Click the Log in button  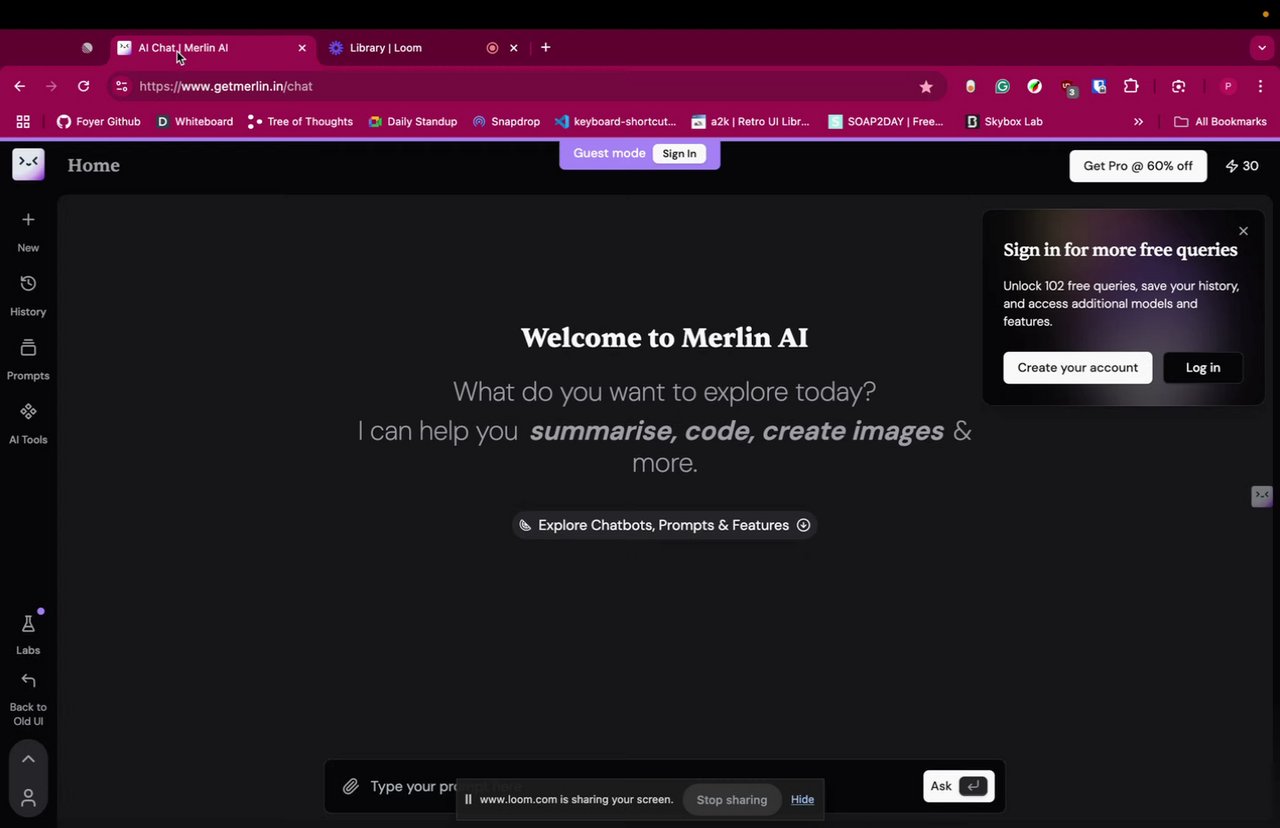click(1203, 367)
